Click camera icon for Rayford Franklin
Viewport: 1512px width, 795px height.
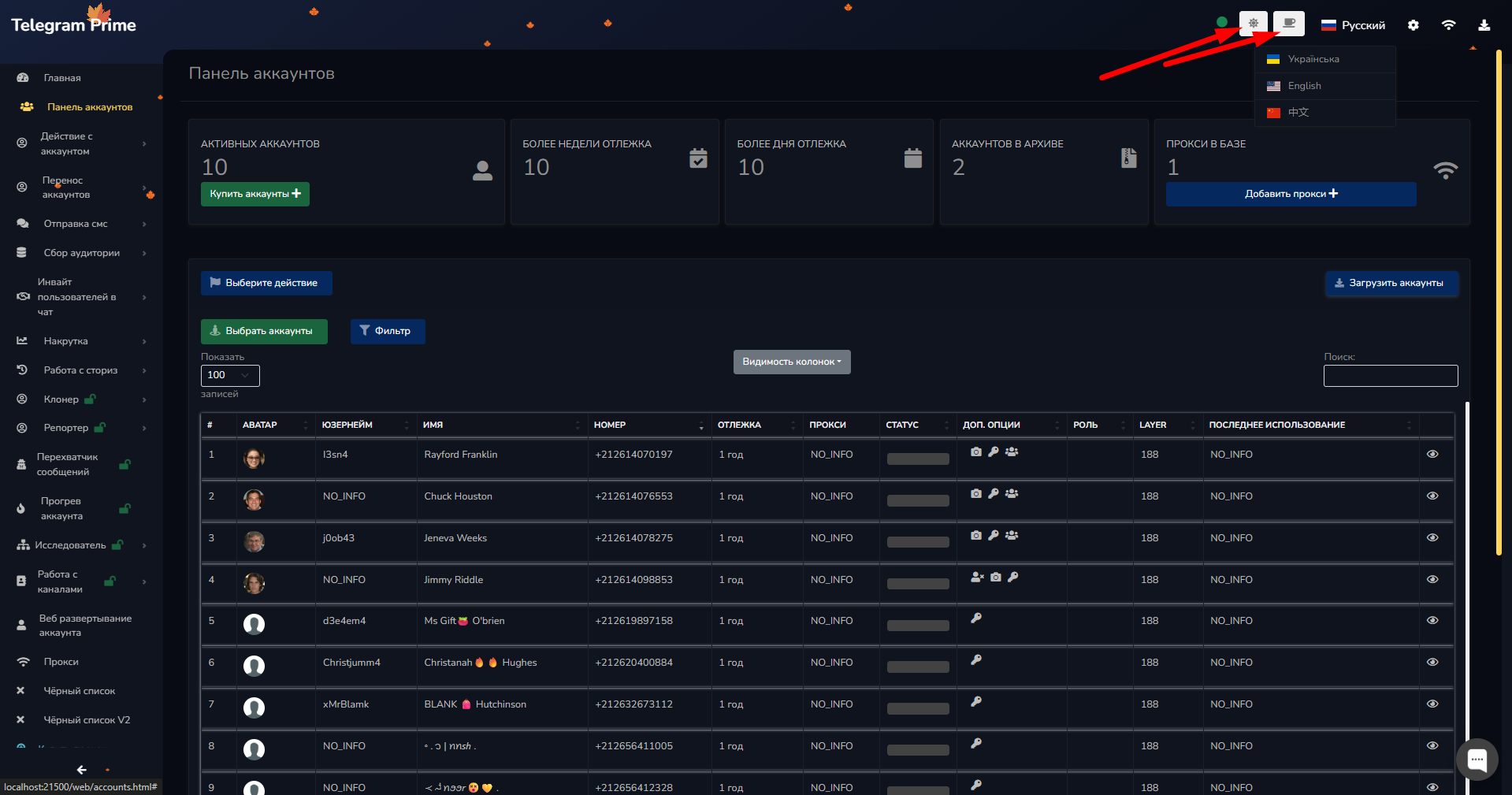(x=976, y=452)
